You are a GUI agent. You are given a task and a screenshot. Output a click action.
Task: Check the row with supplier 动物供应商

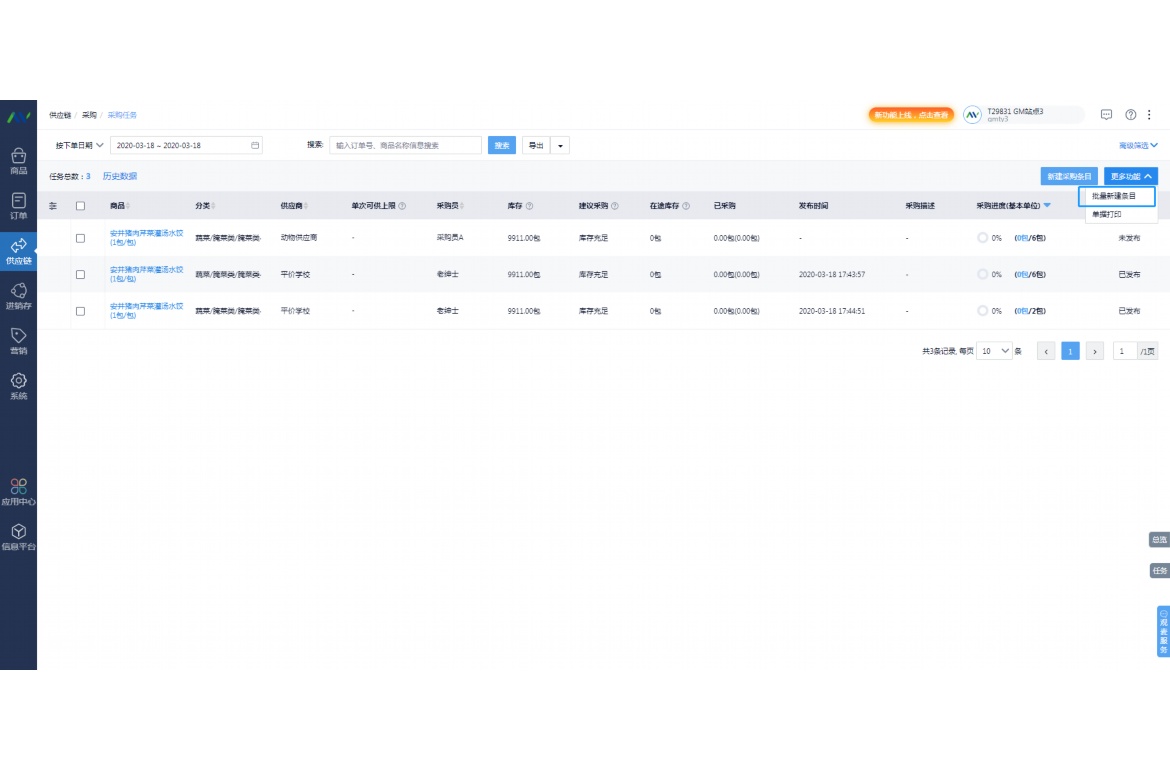click(81, 238)
